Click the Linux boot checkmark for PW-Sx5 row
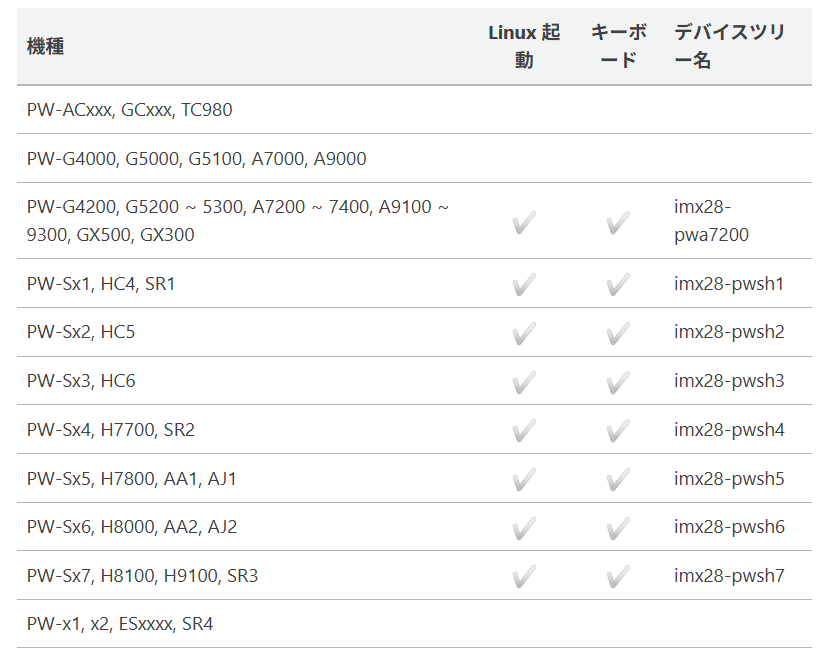The width and height of the screenshot is (827, 652). (524, 480)
